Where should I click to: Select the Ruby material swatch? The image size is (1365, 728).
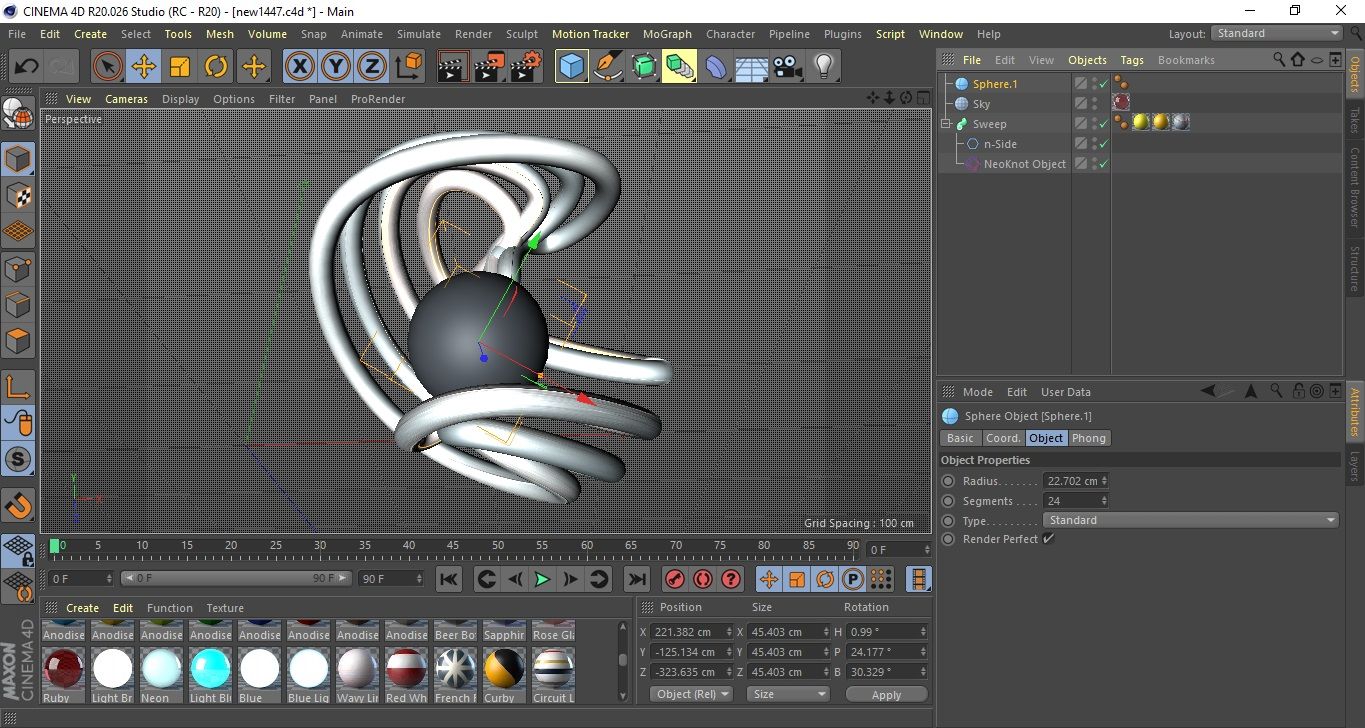point(63,667)
